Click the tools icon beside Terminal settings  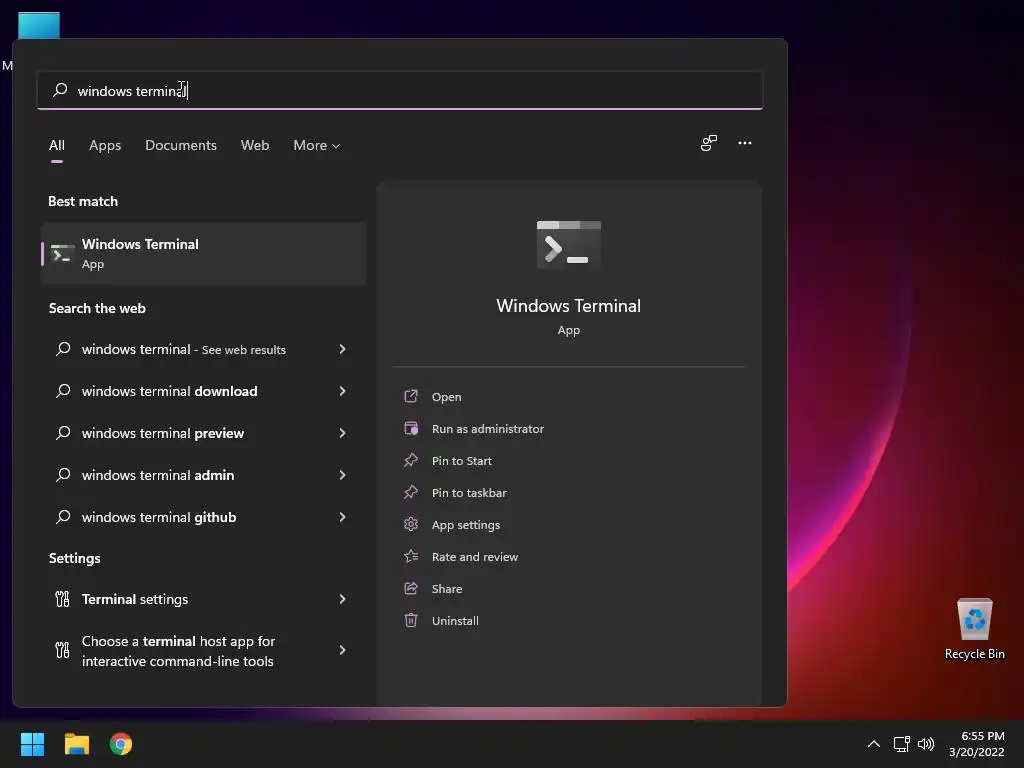click(x=62, y=599)
